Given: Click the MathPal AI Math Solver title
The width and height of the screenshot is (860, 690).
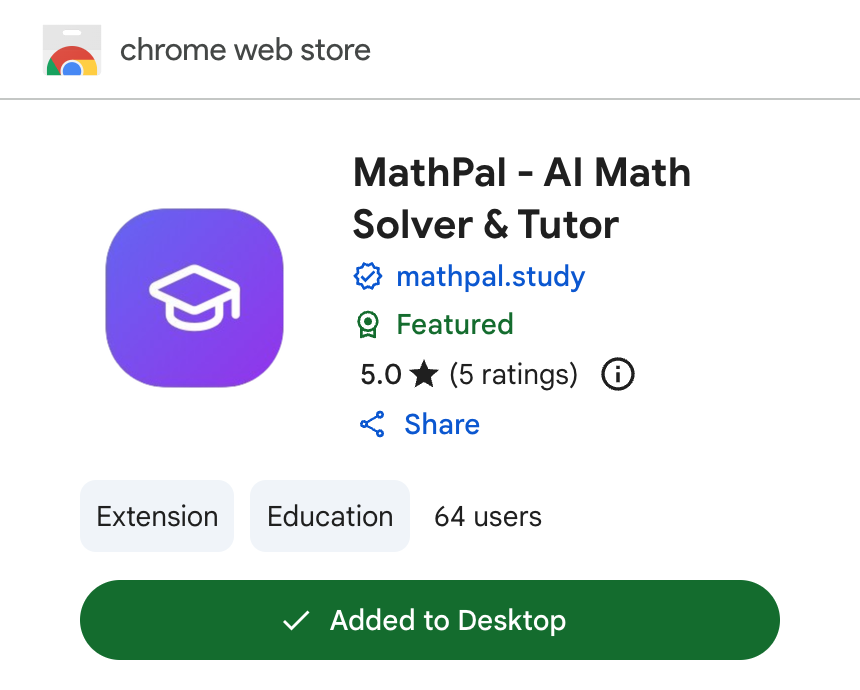Looking at the screenshot, I should [521, 199].
